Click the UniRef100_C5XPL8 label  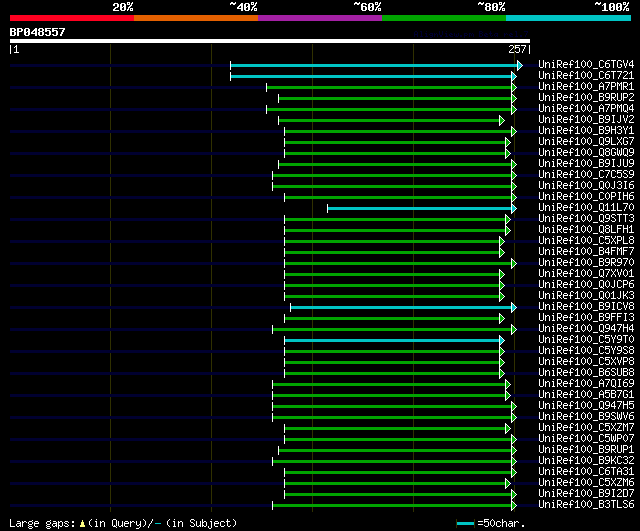tap(586, 241)
